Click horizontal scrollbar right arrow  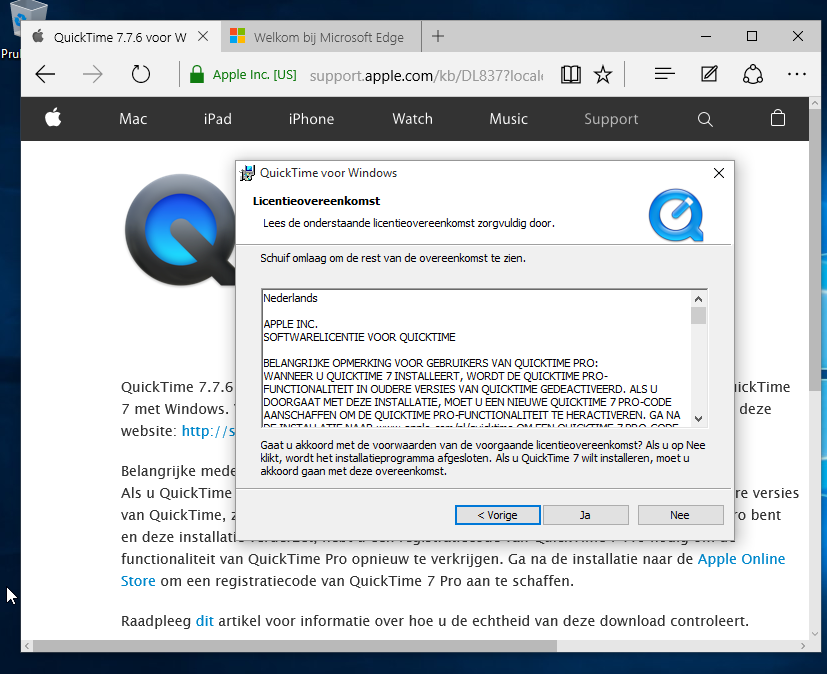803,646
